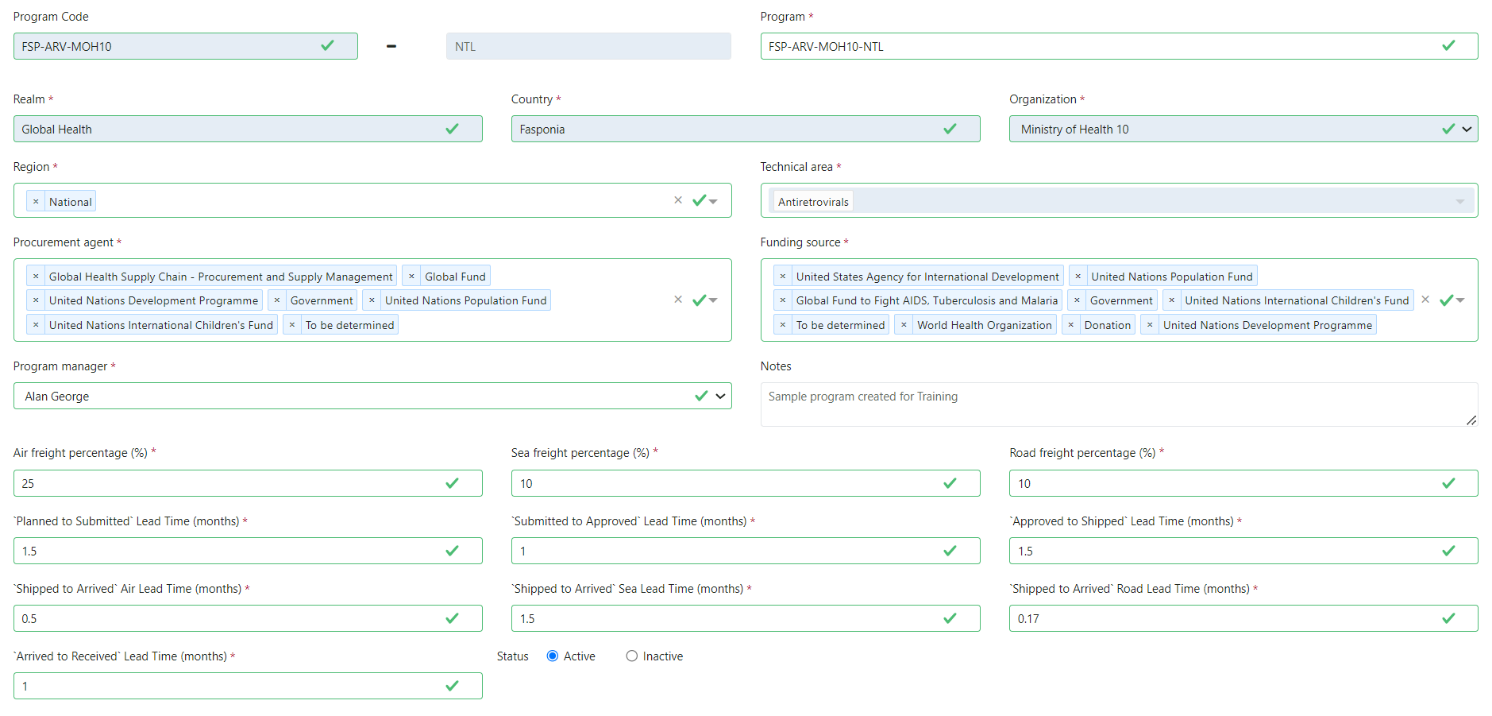Click the Road freight percentage field
1492x716 pixels.
(1243, 483)
